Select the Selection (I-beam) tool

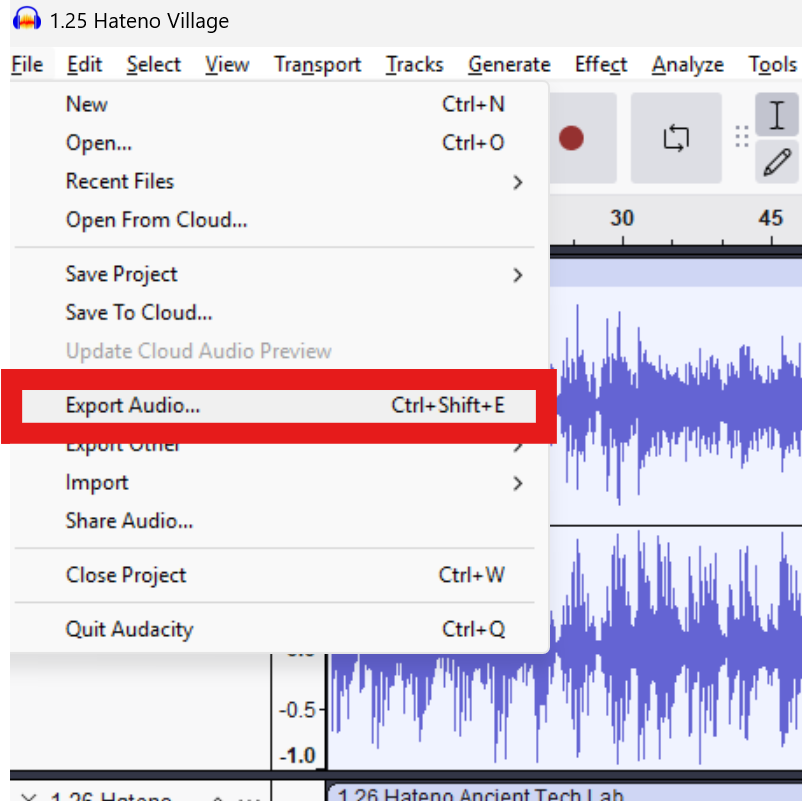[x=776, y=115]
